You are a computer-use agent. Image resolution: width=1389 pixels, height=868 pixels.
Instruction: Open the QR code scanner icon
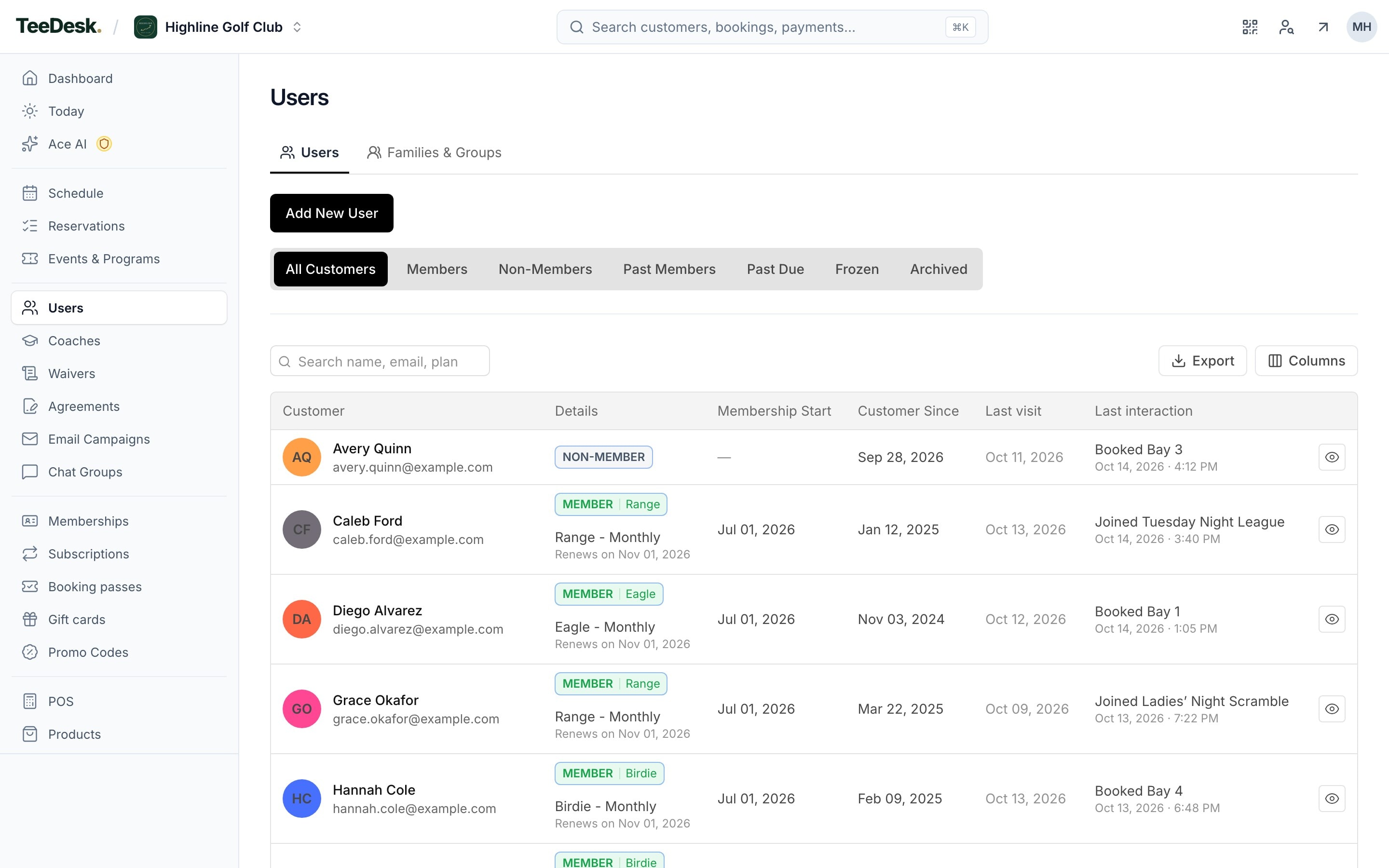pyautogui.click(x=1250, y=27)
